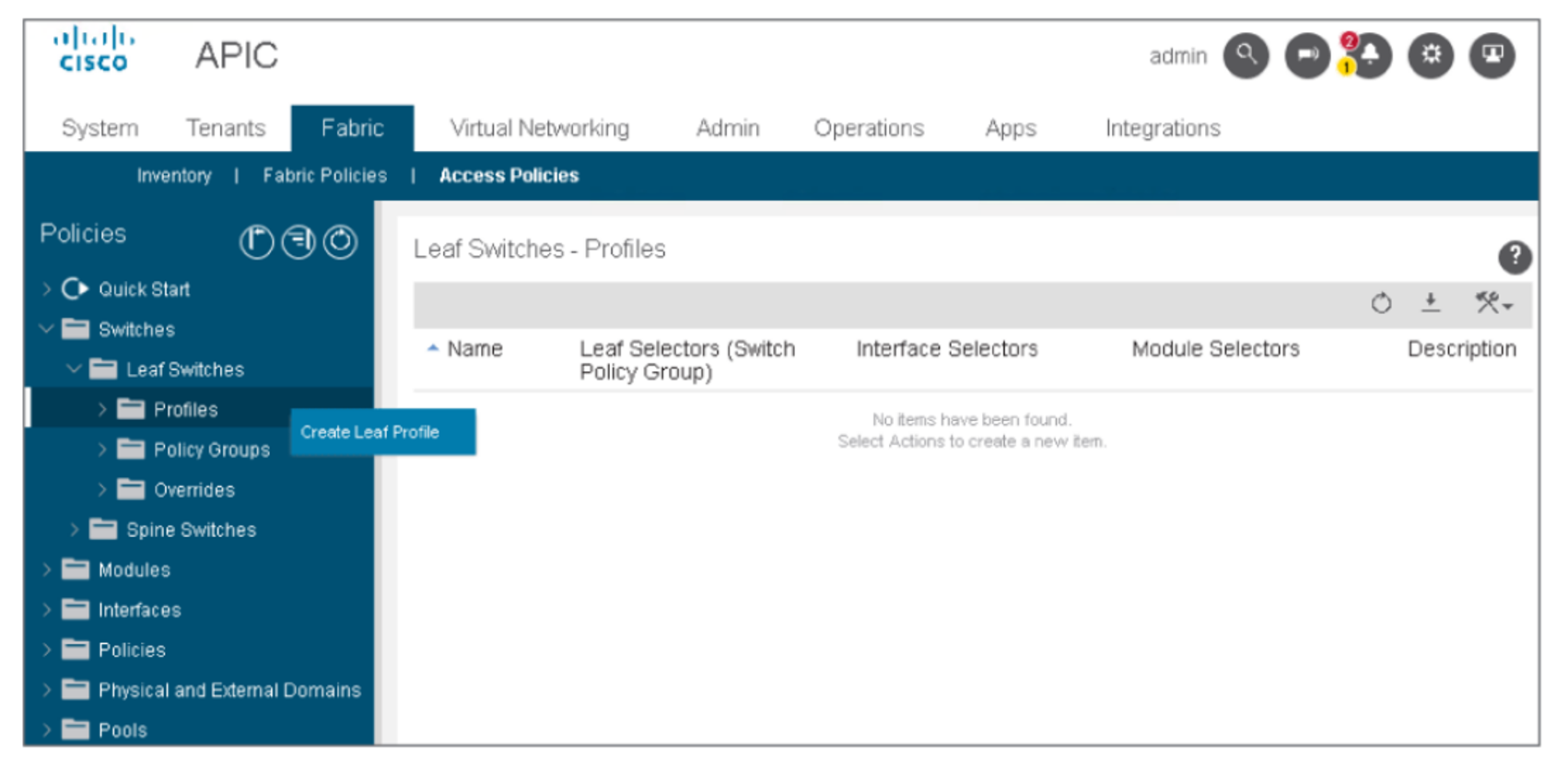The width and height of the screenshot is (1568, 760).
Task: Click the first Policies pane circle icon
Action: coord(256,242)
